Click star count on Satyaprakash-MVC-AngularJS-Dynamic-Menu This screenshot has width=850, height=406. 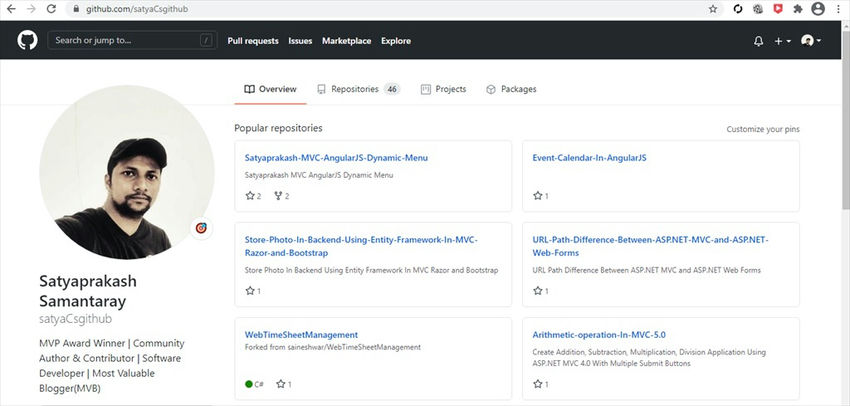253,196
